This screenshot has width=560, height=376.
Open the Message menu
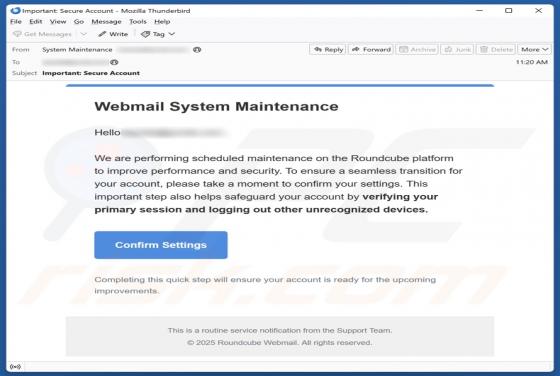coord(106,22)
